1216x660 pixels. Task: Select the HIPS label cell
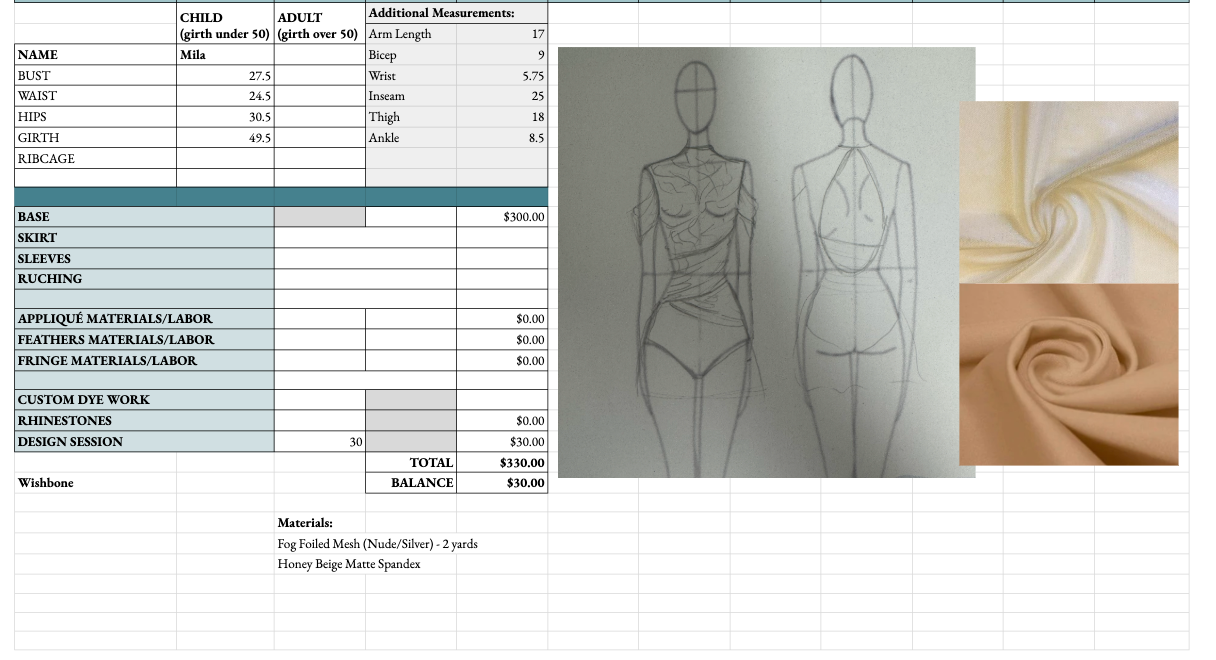(96, 117)
